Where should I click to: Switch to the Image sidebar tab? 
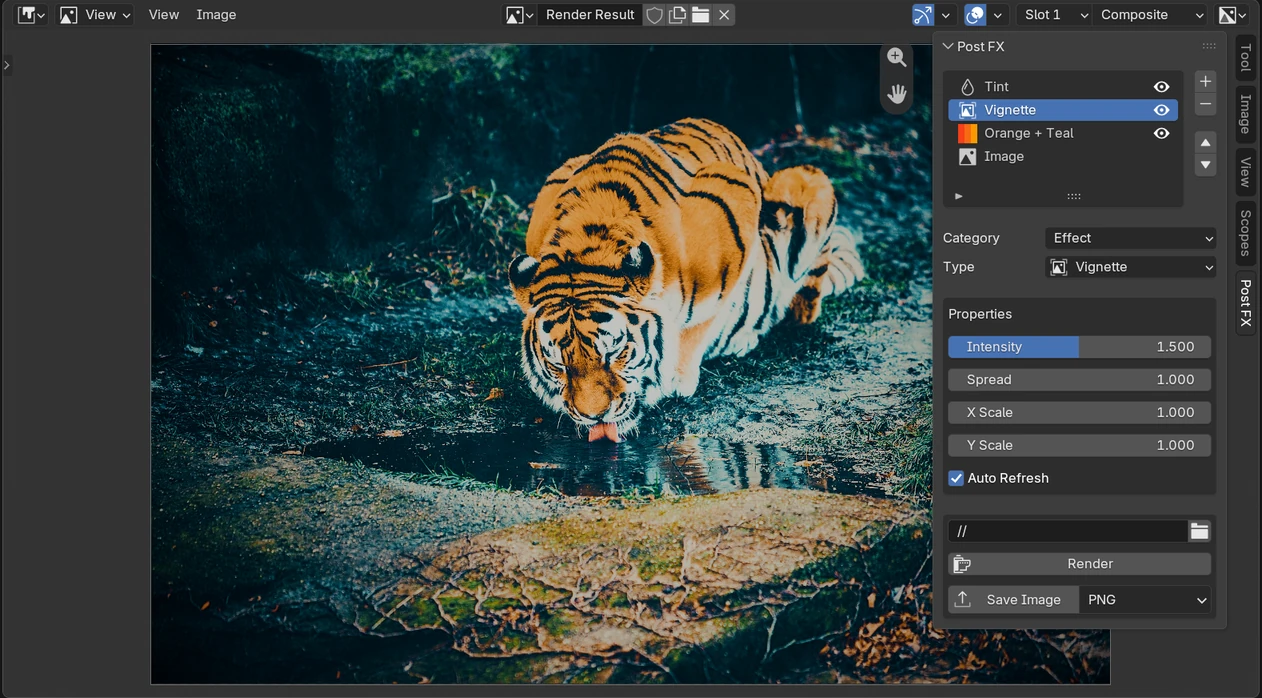[x=1245, y=115]
